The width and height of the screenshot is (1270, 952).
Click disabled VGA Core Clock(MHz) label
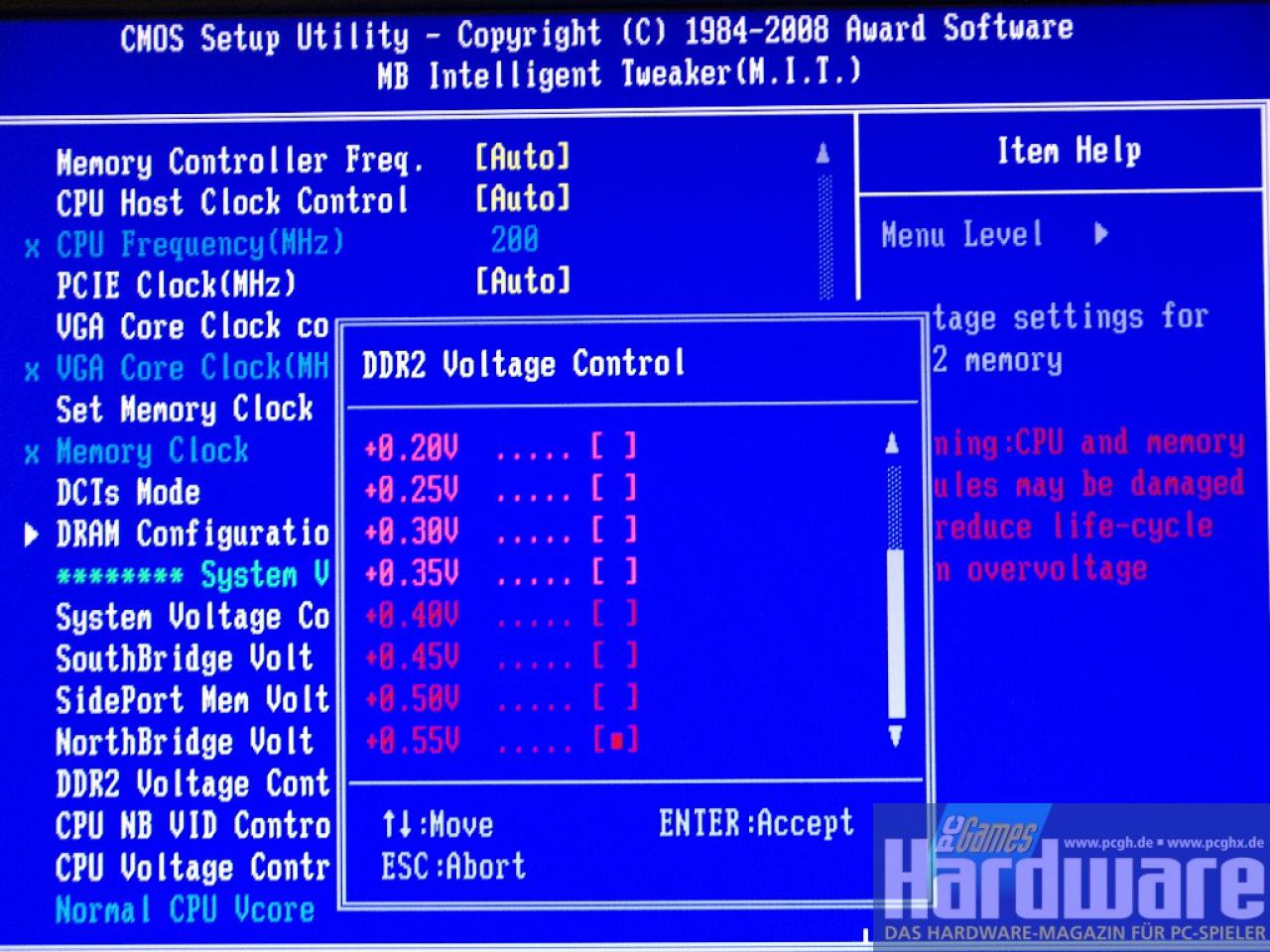coord(192,368)
